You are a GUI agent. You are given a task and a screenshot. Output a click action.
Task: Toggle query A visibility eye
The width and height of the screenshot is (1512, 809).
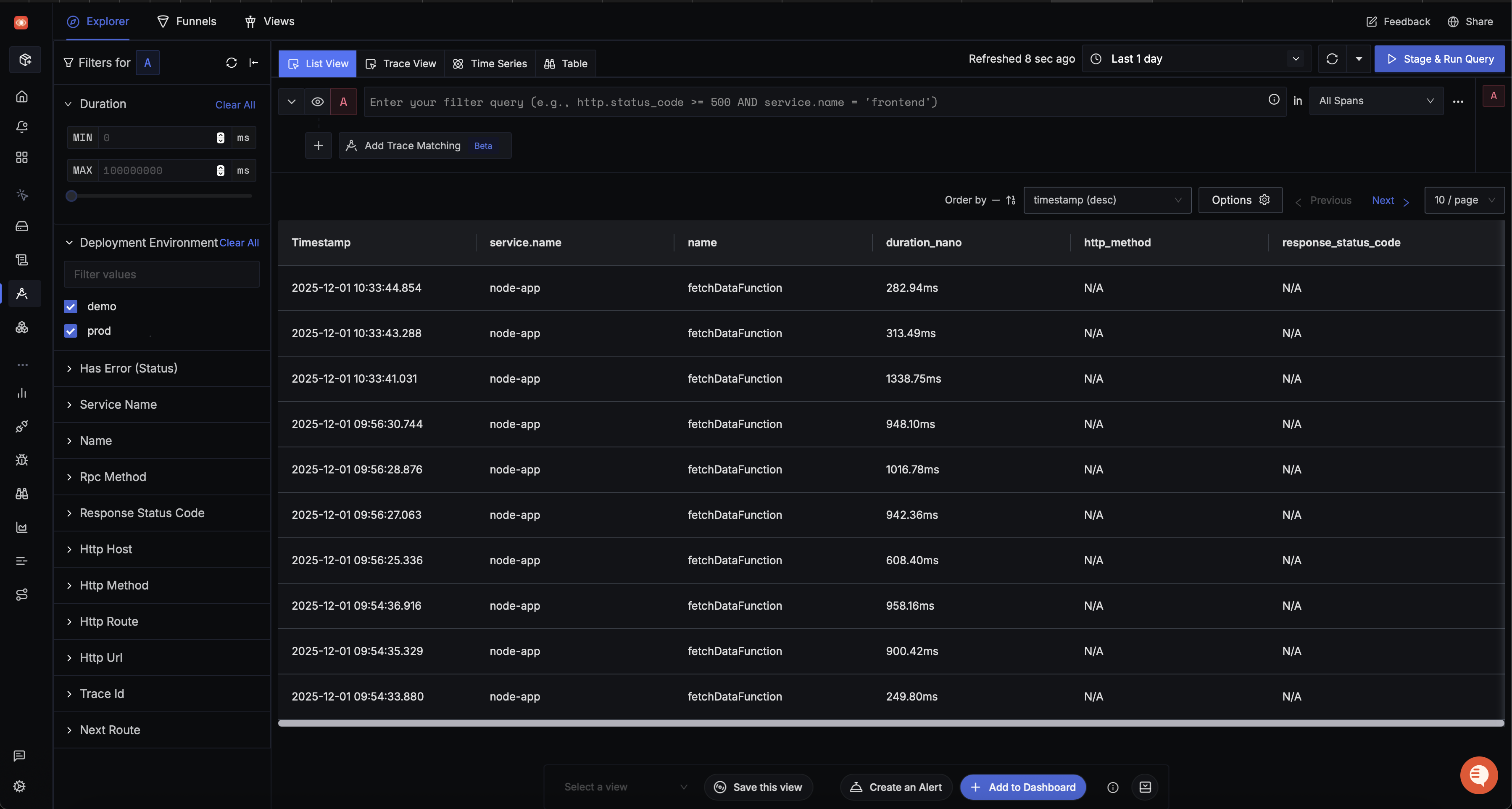tap(318, 102)
